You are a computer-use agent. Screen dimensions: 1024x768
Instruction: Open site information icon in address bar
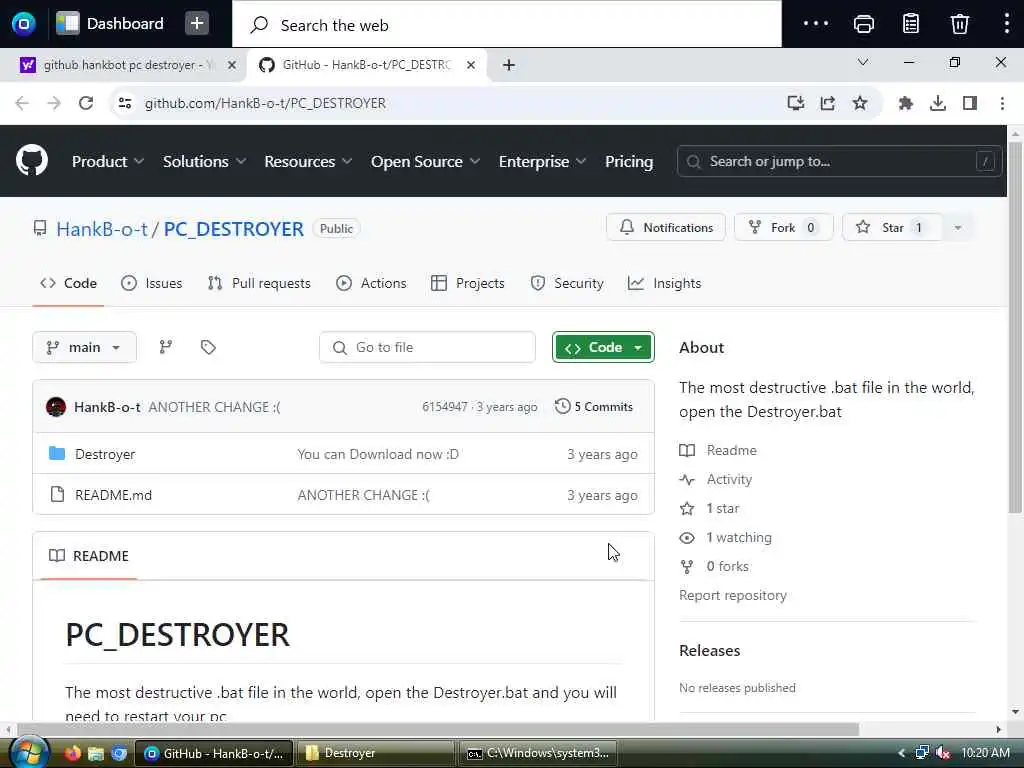[x=125, y=103]
